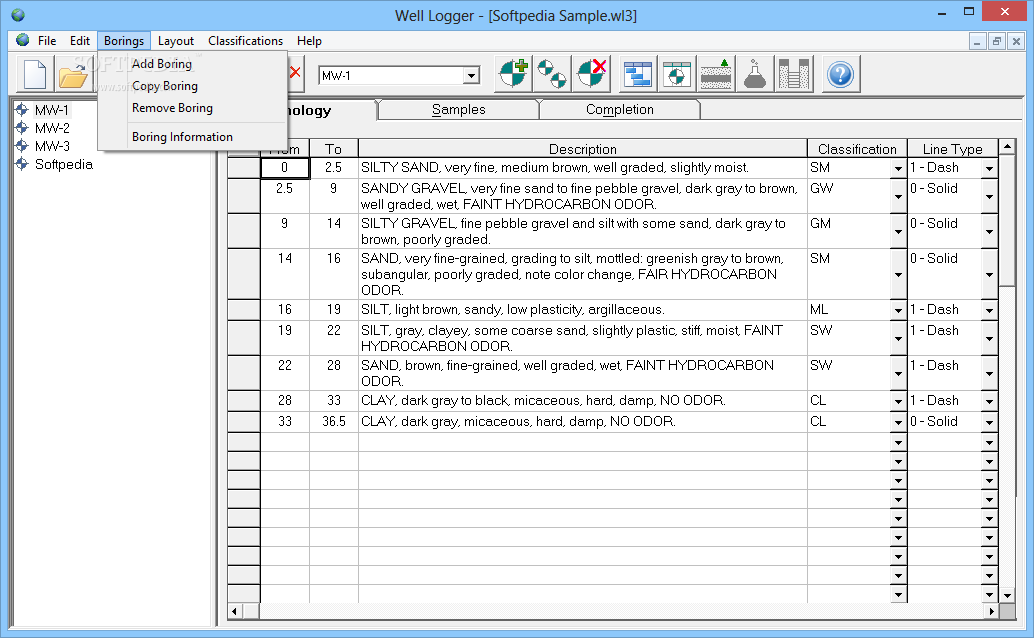Click the horizontal scrollbar right arrow
The width and height of the screenshot is (1034, 638).
[991, 612]
